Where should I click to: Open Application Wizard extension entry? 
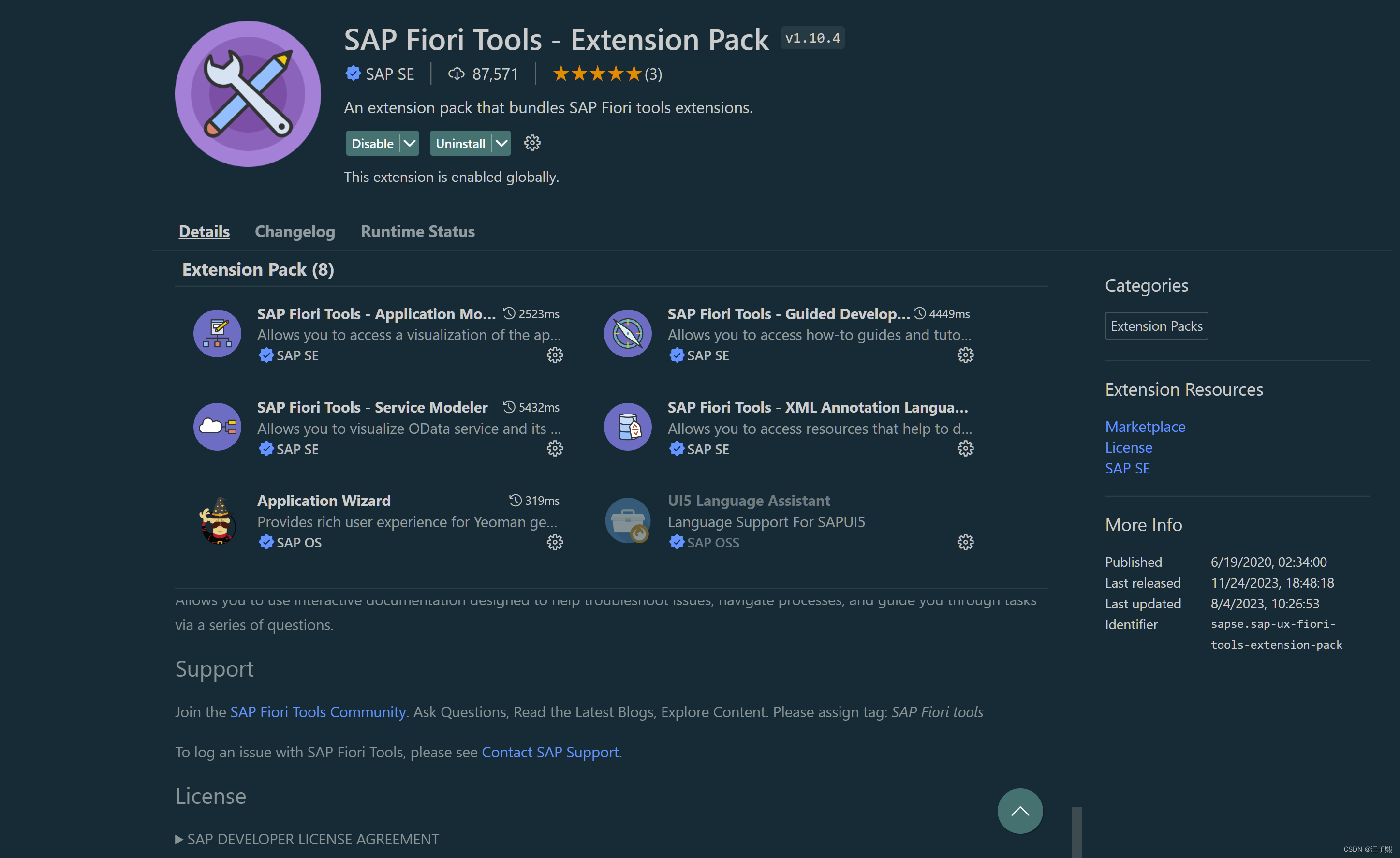(324, 500)
